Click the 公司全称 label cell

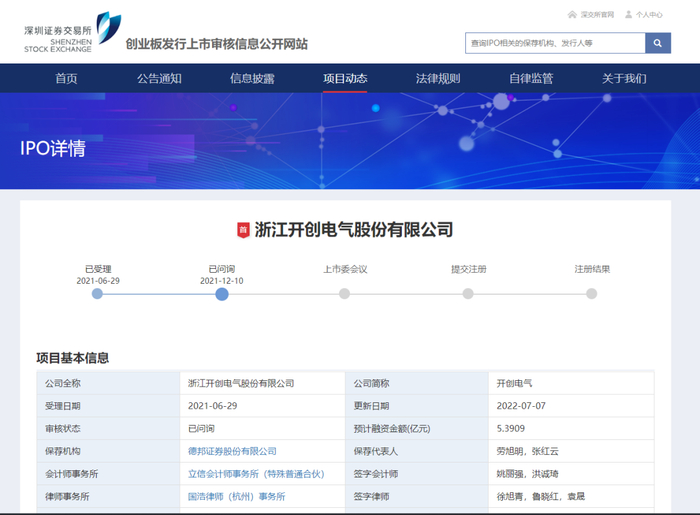pos(108,383)
